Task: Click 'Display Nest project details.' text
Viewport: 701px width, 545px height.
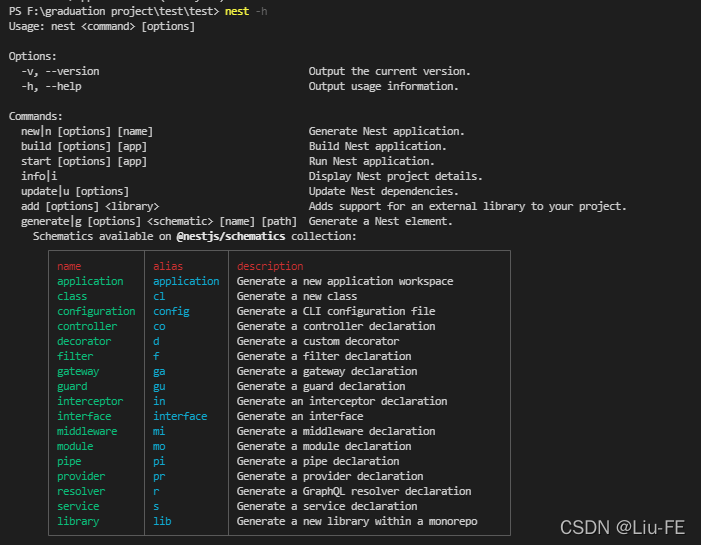Action: (395, 176)
